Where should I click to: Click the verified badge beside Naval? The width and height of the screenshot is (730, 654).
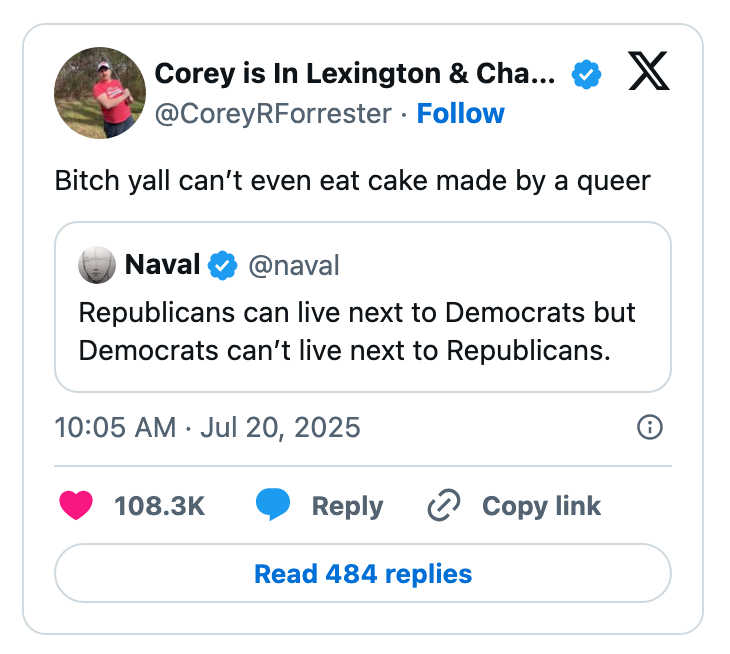(222, 265)
